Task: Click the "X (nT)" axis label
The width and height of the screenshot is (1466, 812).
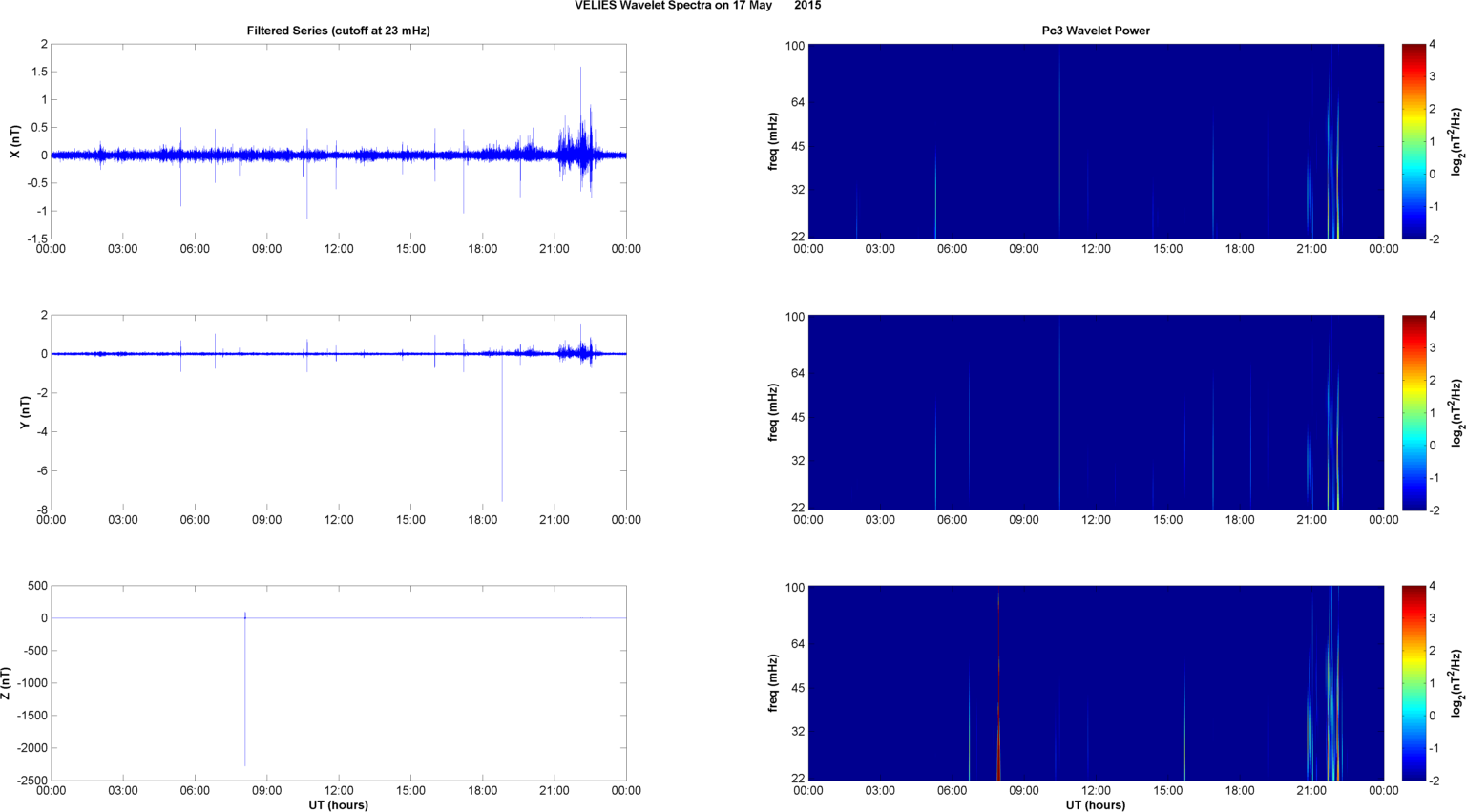Action: [15, 141]
